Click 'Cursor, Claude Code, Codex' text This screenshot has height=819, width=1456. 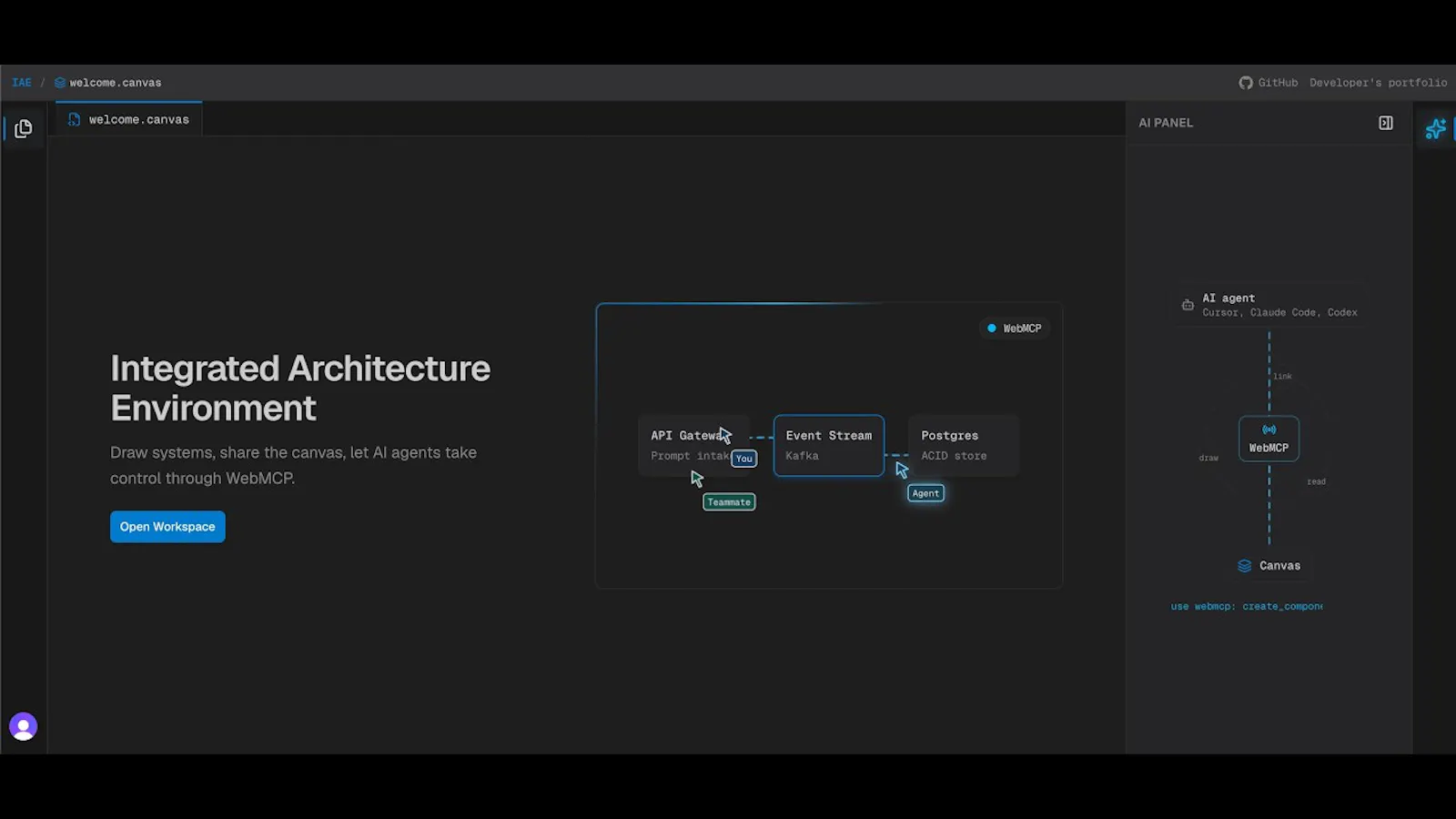point(1279,313)
